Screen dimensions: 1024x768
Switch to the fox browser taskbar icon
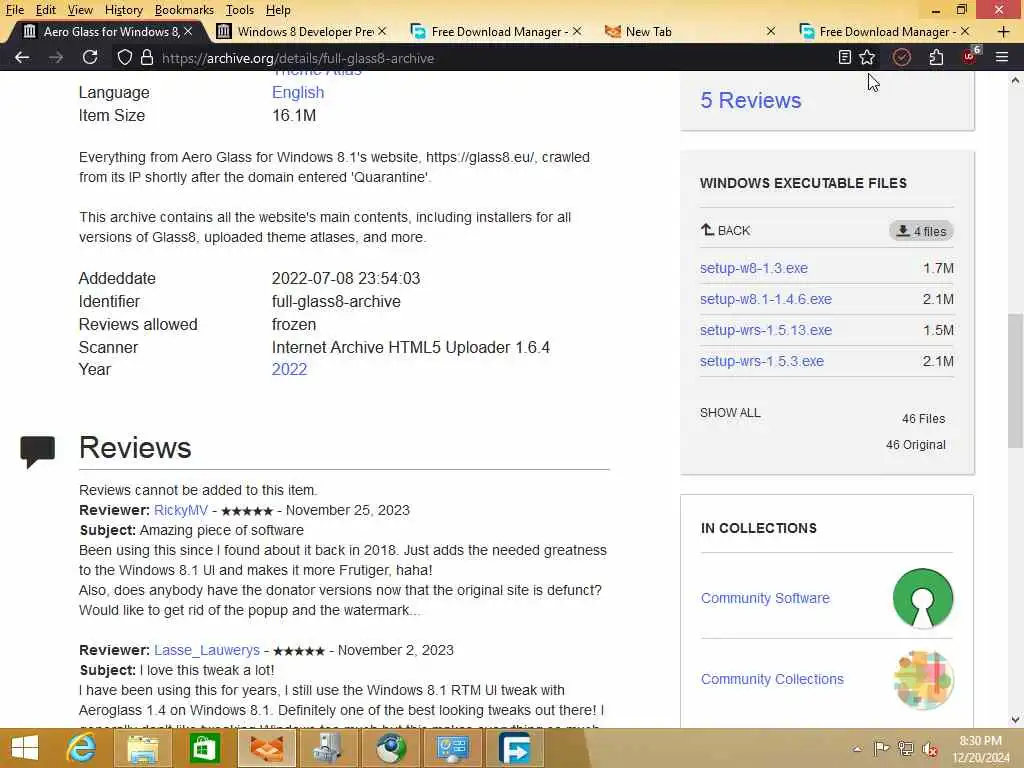point(266,748)
